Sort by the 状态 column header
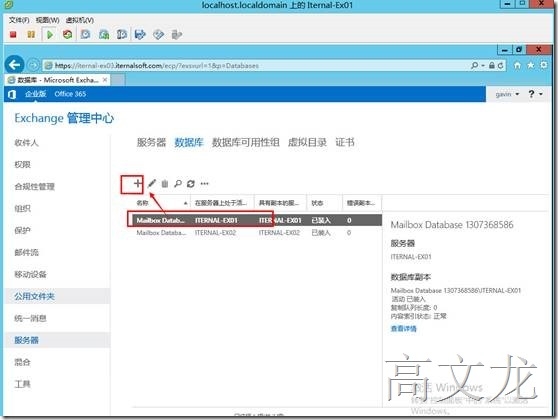This screenshot has height=420, width=558. [x=325, y=203]
